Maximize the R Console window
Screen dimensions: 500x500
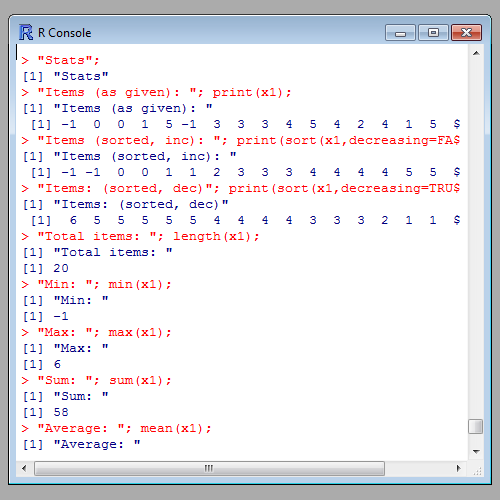433,33
